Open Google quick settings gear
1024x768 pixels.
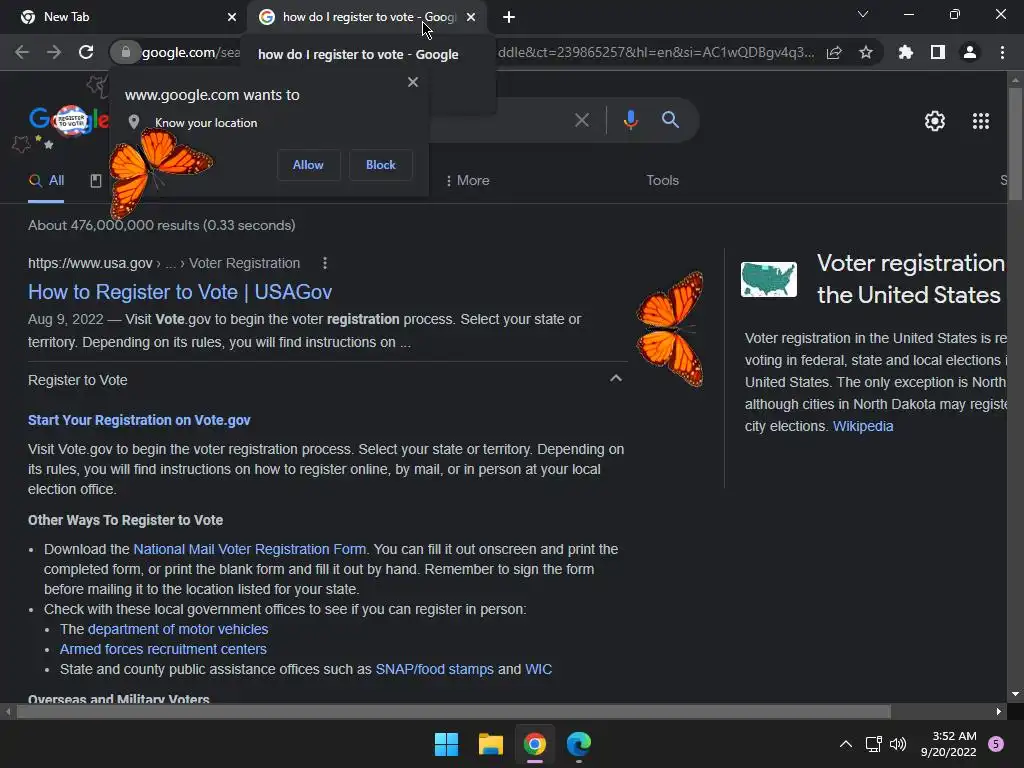pyautogui.click(x=935, y=121)
